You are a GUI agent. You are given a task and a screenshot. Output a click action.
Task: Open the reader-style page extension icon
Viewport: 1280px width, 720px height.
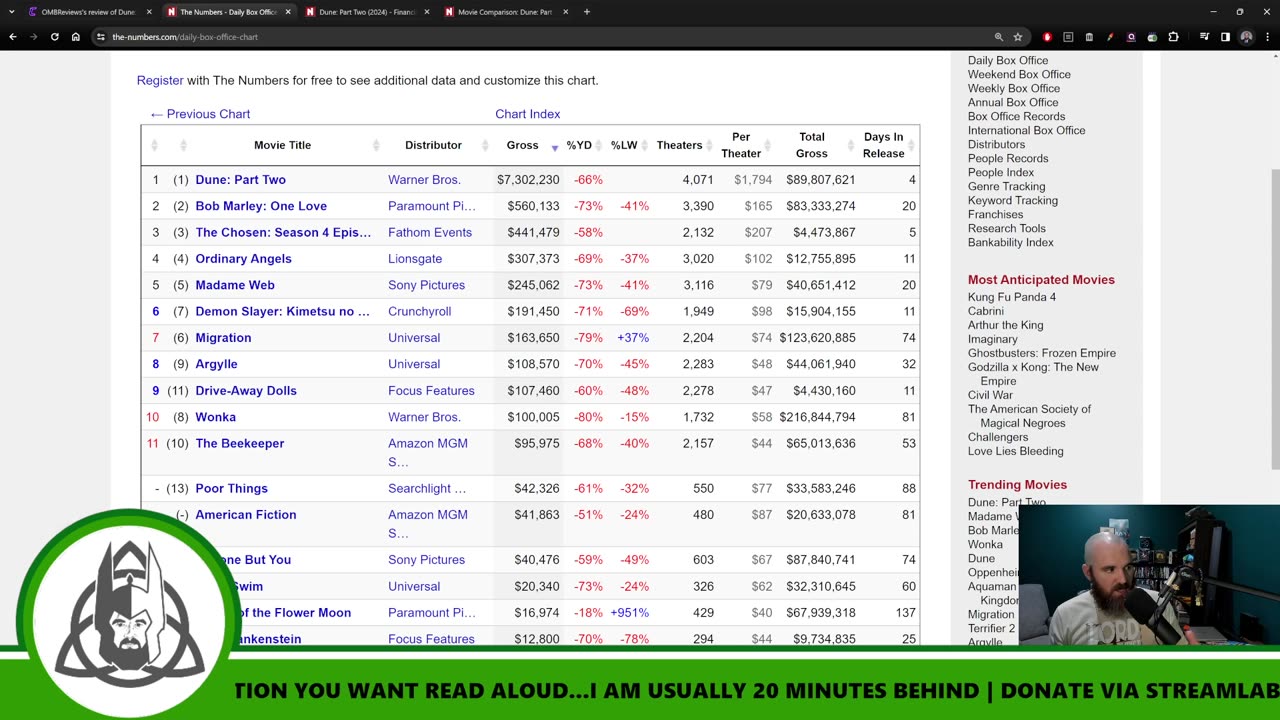(1068, 37)
